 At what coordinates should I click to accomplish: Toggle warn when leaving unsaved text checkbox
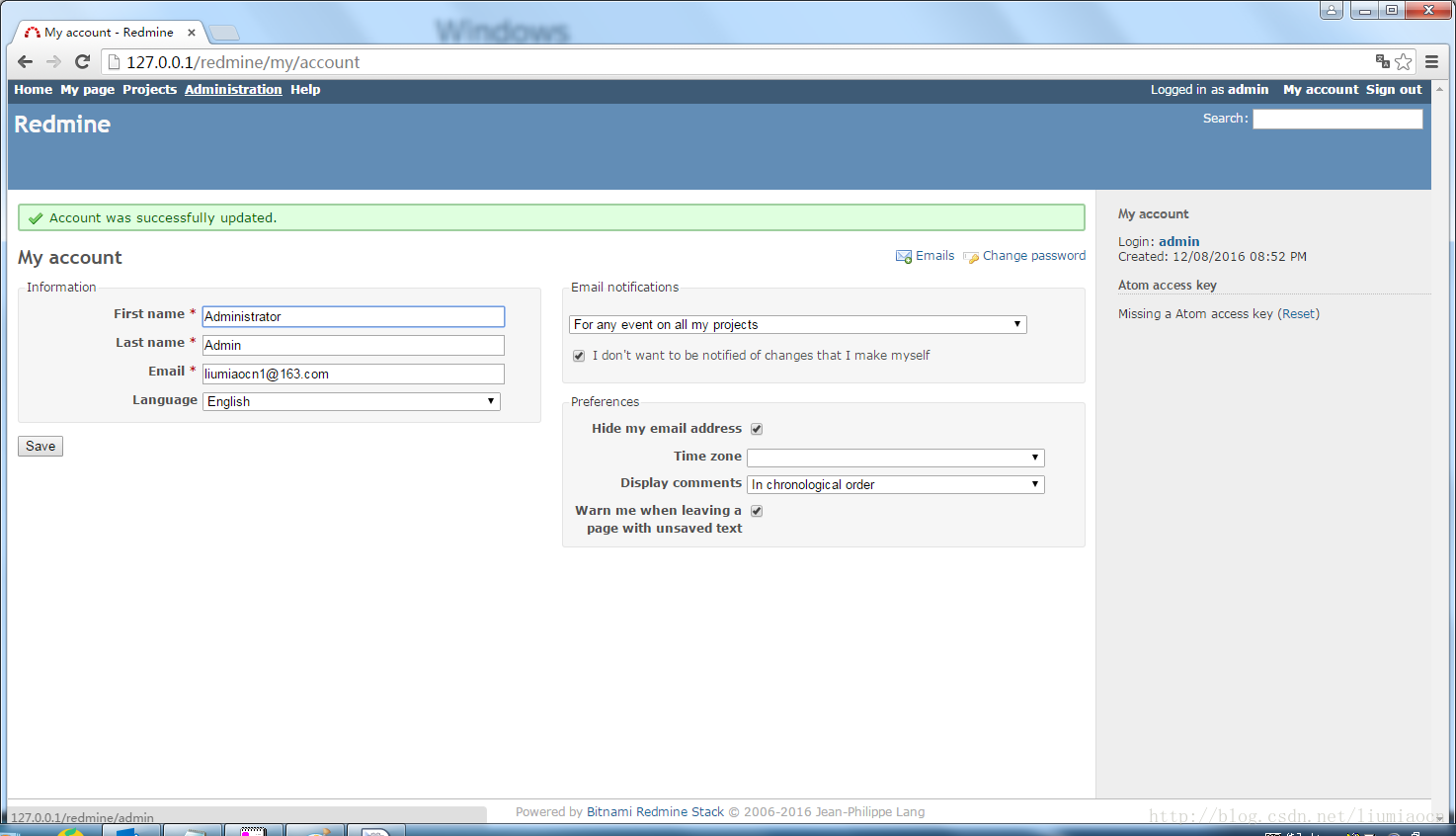757,511
